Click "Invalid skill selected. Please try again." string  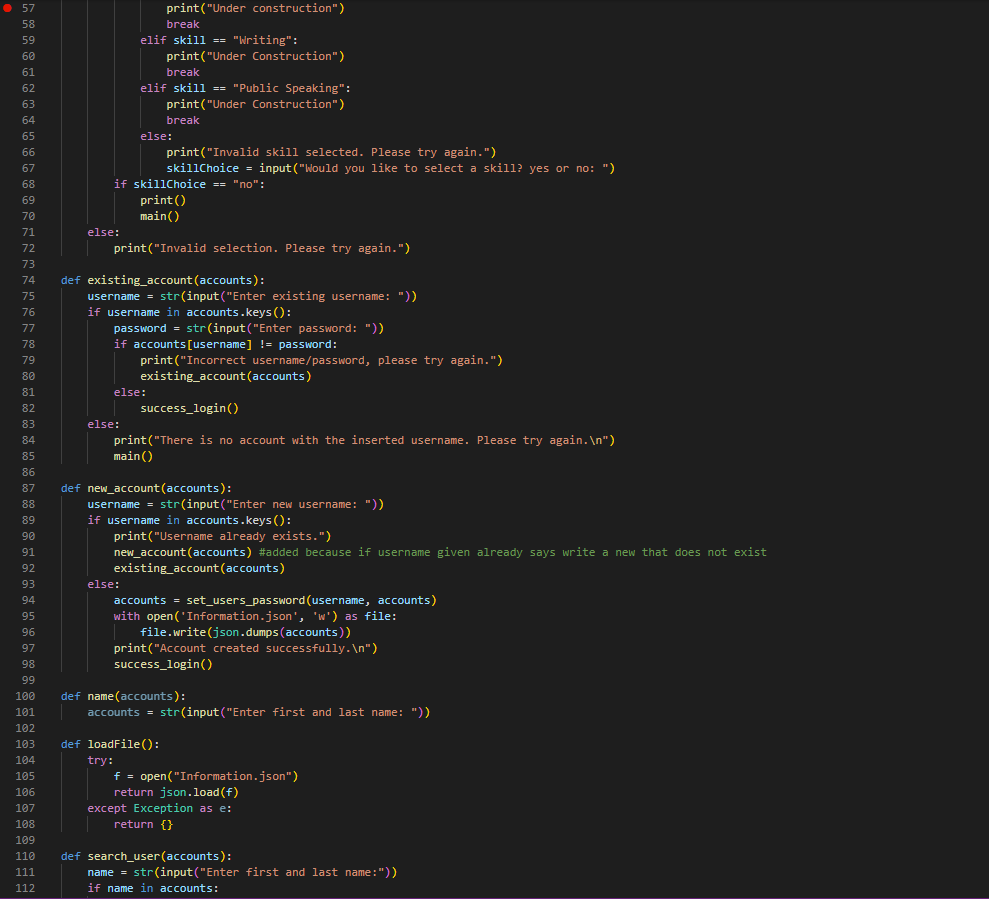point(348,153)
